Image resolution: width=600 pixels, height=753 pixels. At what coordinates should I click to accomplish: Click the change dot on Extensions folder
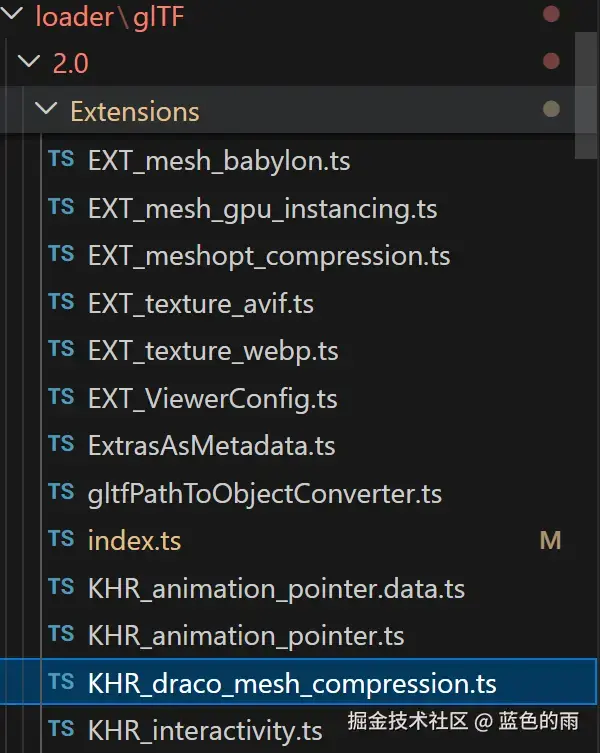550,110
